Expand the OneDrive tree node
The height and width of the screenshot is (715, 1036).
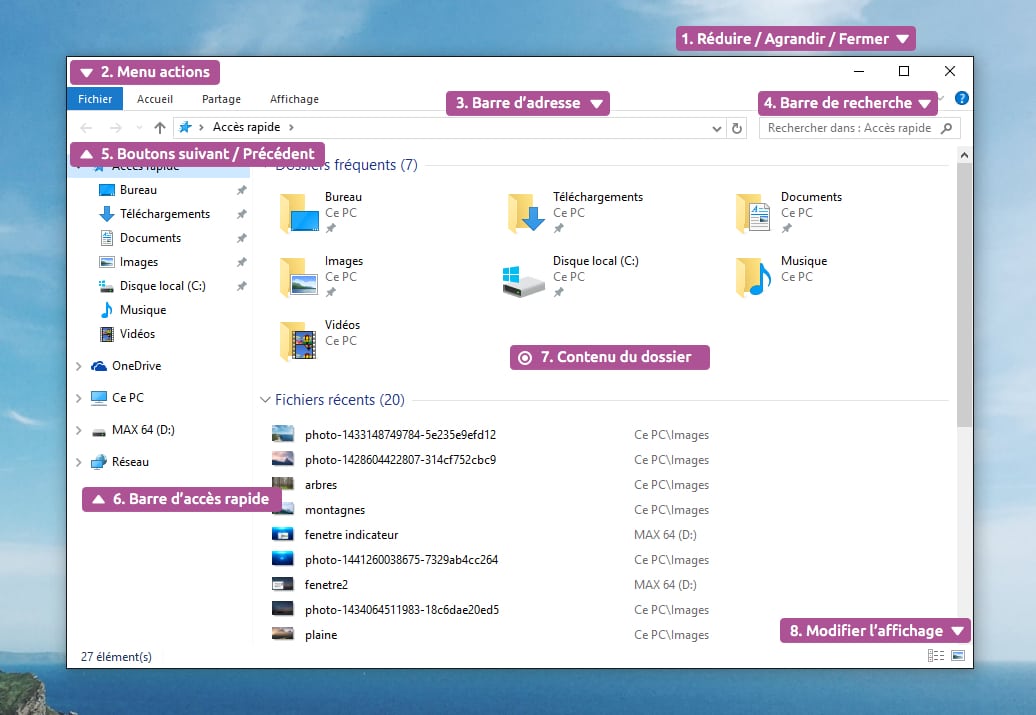pyautogui.click(x=79, y=366)
